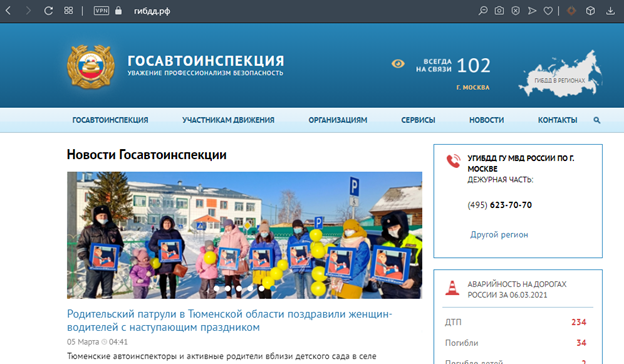
Task: Reload the гибдд.рф page
Action: 49,11
